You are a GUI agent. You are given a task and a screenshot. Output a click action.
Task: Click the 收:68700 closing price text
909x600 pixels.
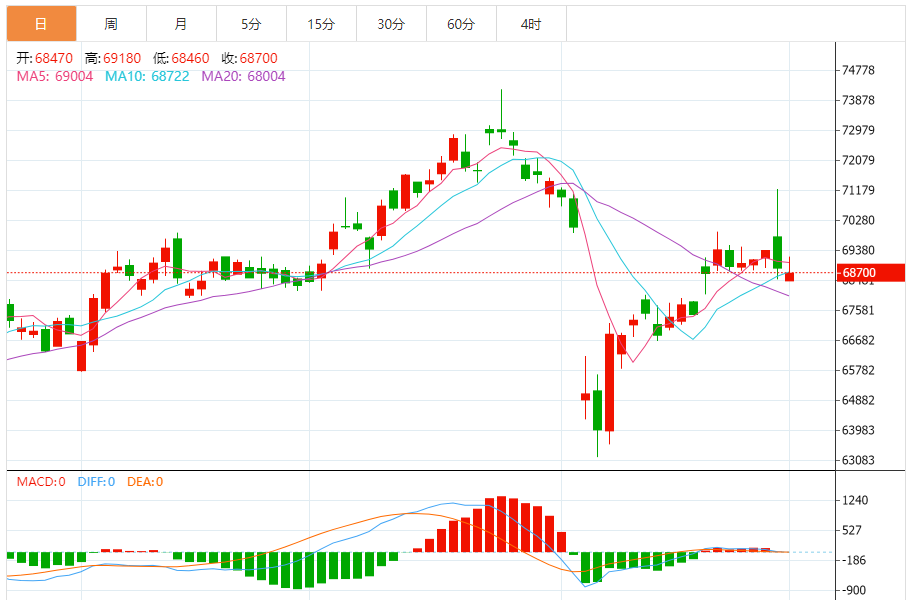(x=249, y=59)
